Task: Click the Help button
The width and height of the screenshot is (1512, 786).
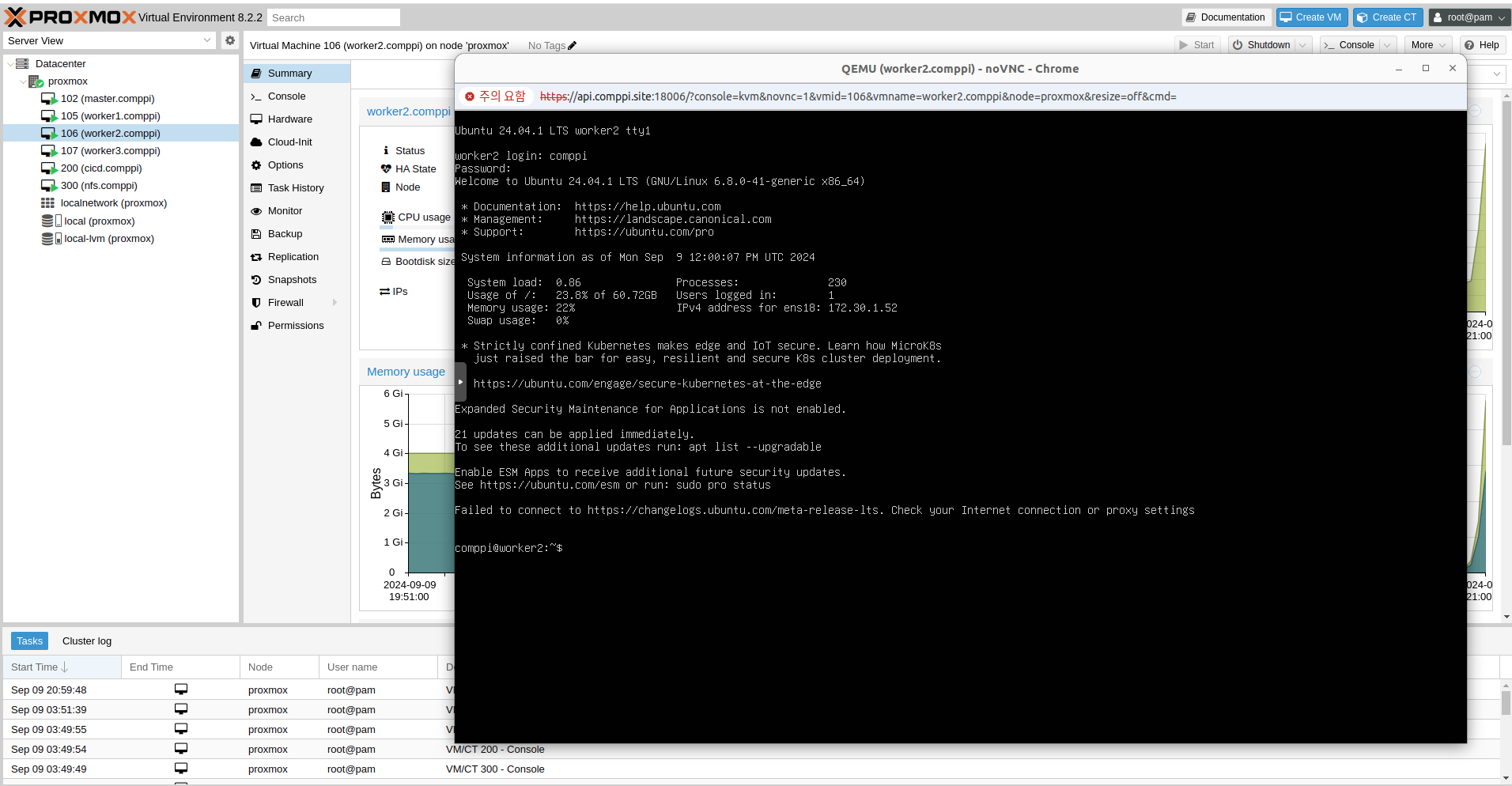Action: pyautogui.click(x=1482, y=45)
